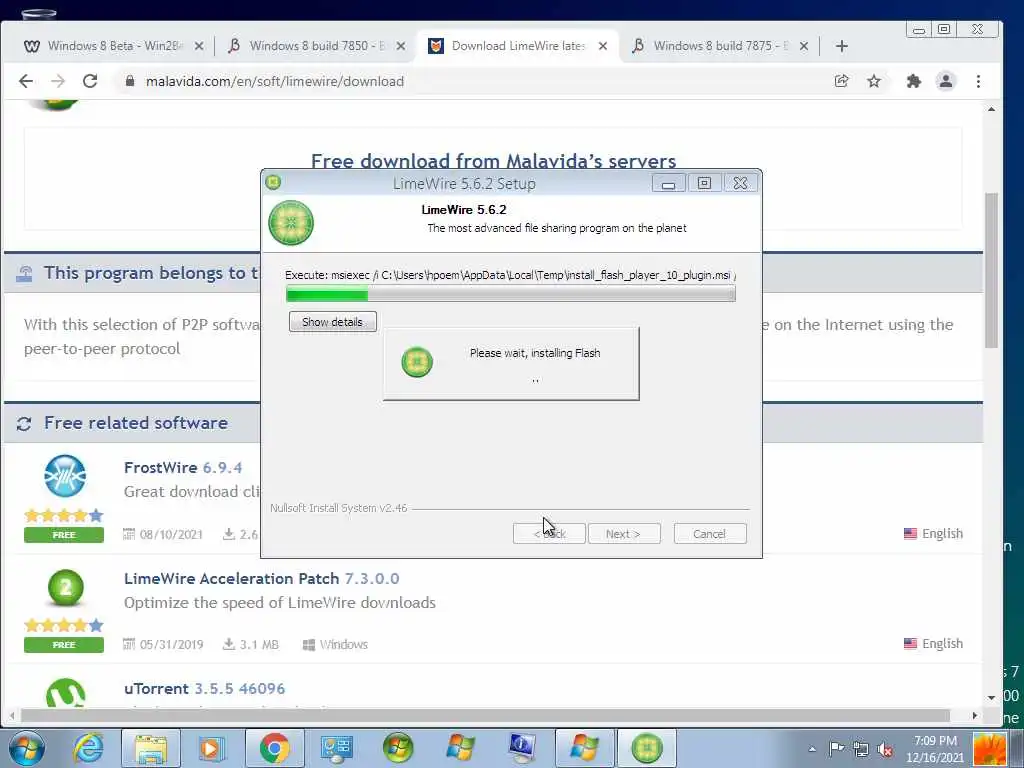Close the Download LimeWire tab
1024x768 pixels.
[x=603, y=46]
